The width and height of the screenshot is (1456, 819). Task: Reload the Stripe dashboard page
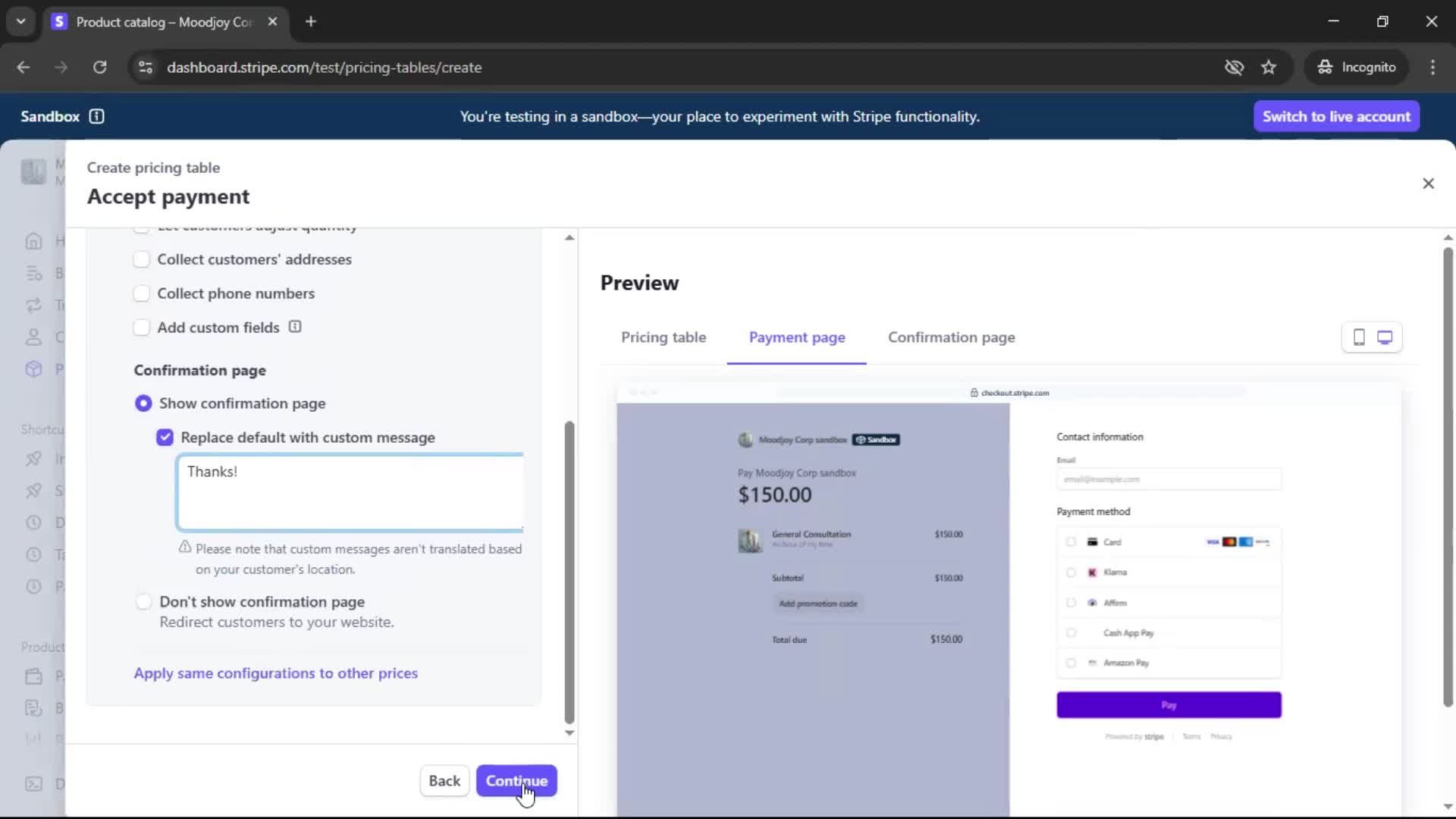[99, 67]
